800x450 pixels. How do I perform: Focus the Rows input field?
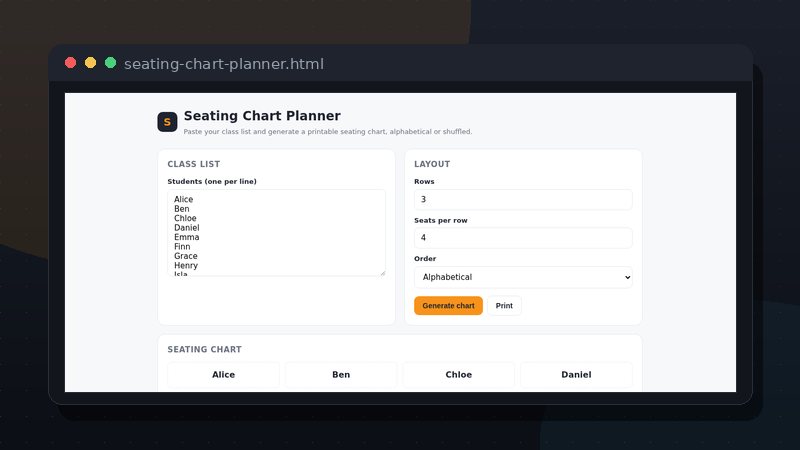click(x=523, y=199)
